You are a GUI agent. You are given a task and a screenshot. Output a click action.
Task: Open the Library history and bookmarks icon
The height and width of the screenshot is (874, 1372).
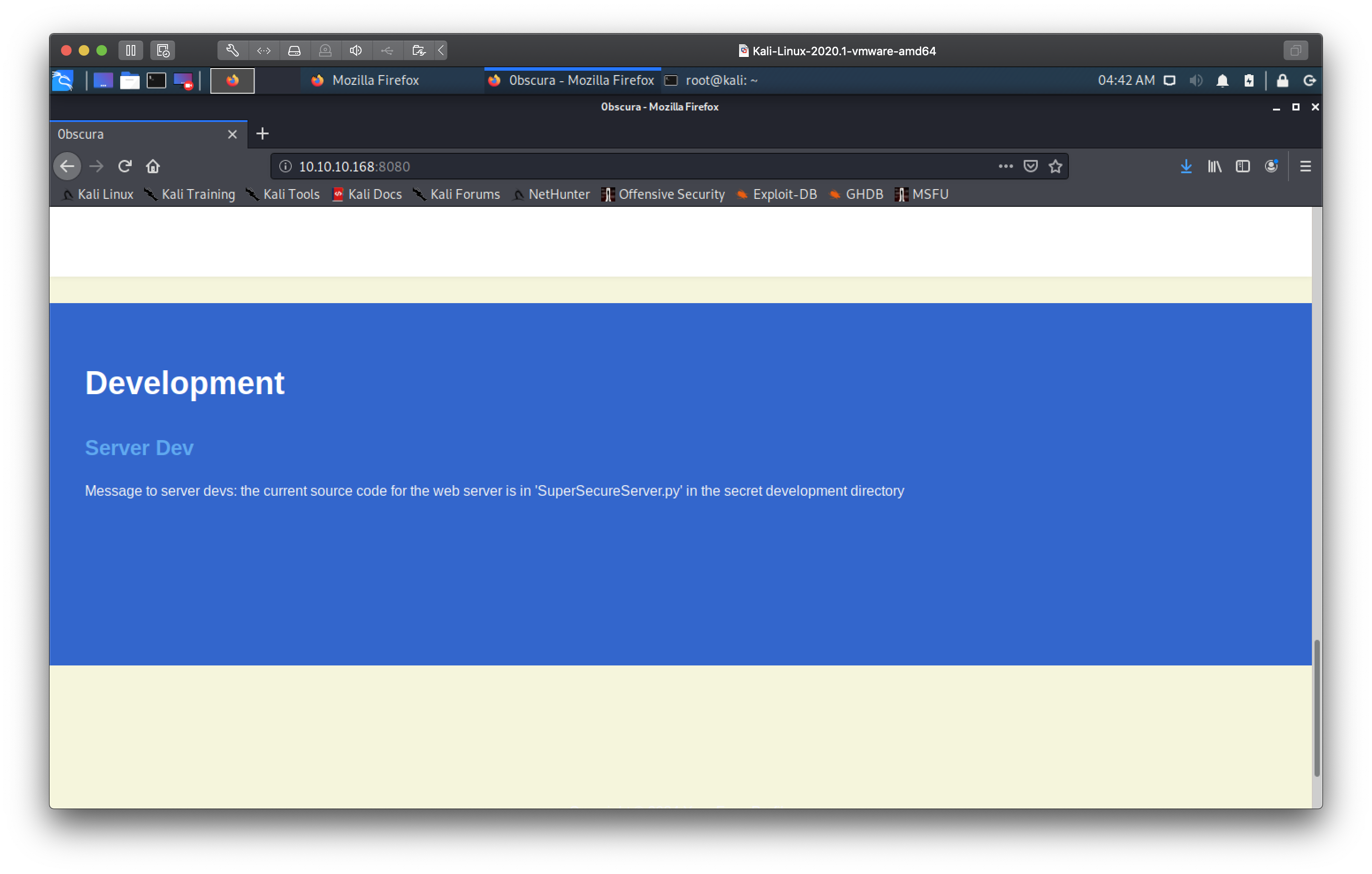[1214, 167]
